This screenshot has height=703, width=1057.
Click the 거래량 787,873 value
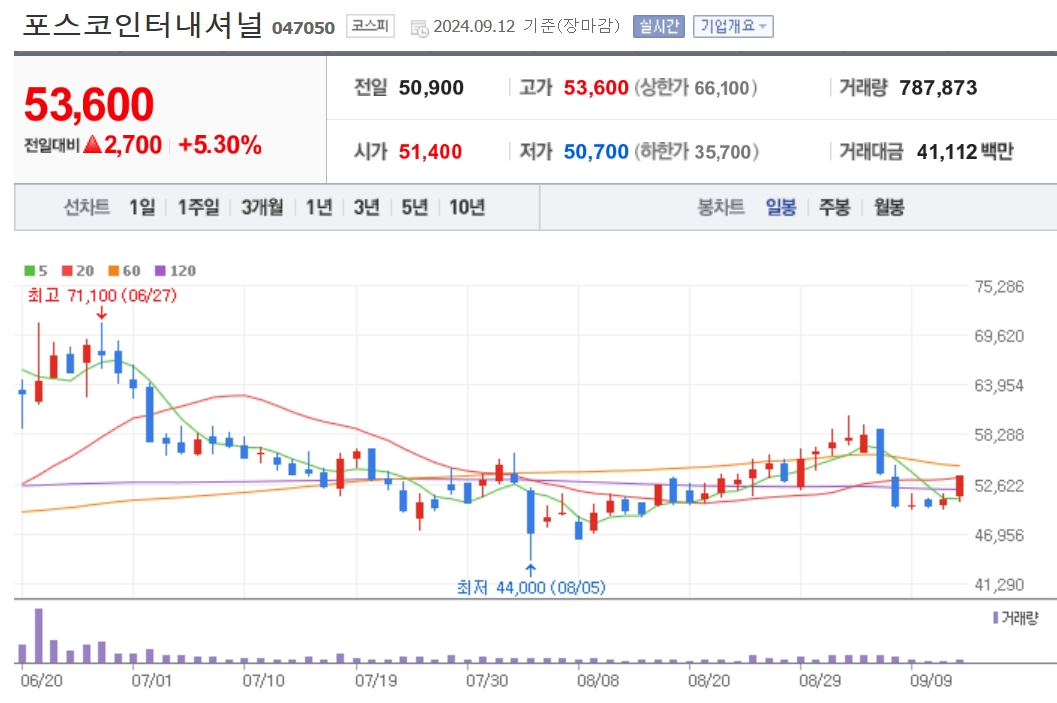[x=938, y=88]
